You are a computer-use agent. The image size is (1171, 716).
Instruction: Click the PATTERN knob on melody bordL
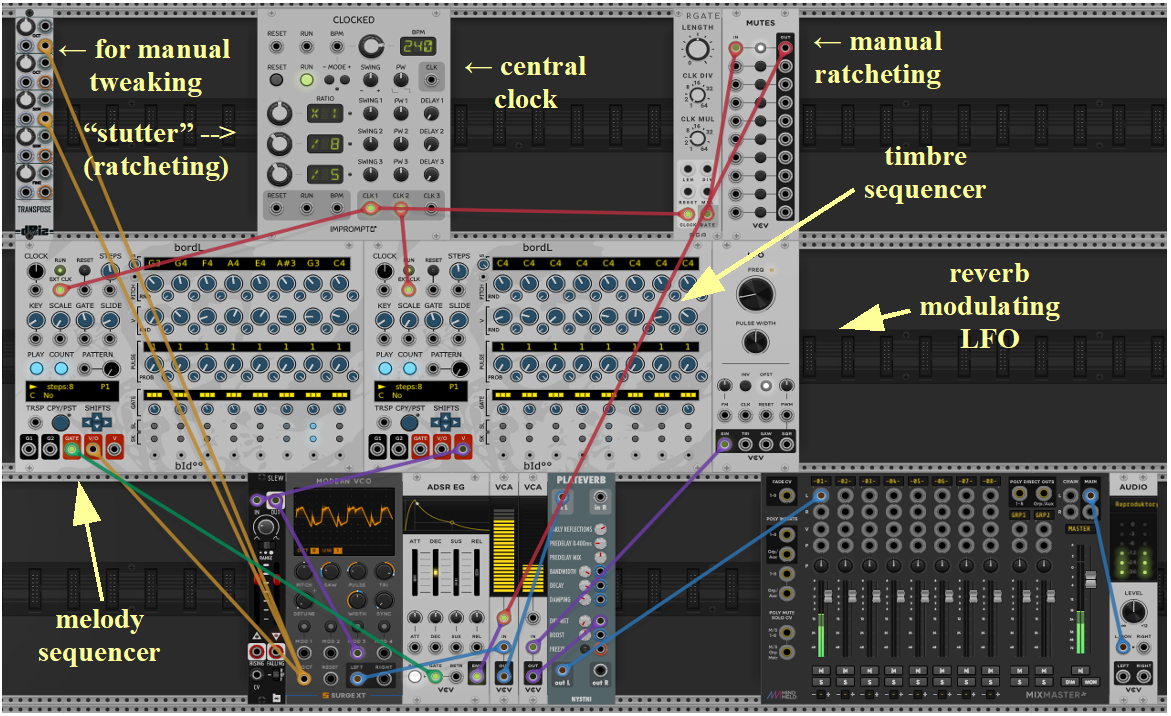(x=111, y=369)
